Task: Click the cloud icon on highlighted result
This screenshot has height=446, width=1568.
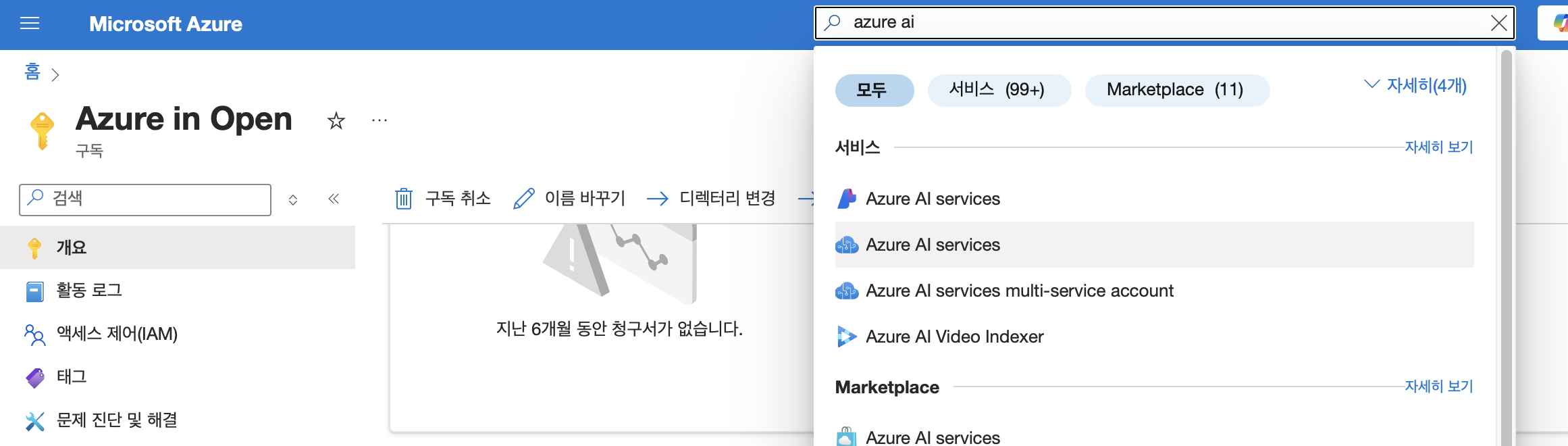Action: point(847,245)
